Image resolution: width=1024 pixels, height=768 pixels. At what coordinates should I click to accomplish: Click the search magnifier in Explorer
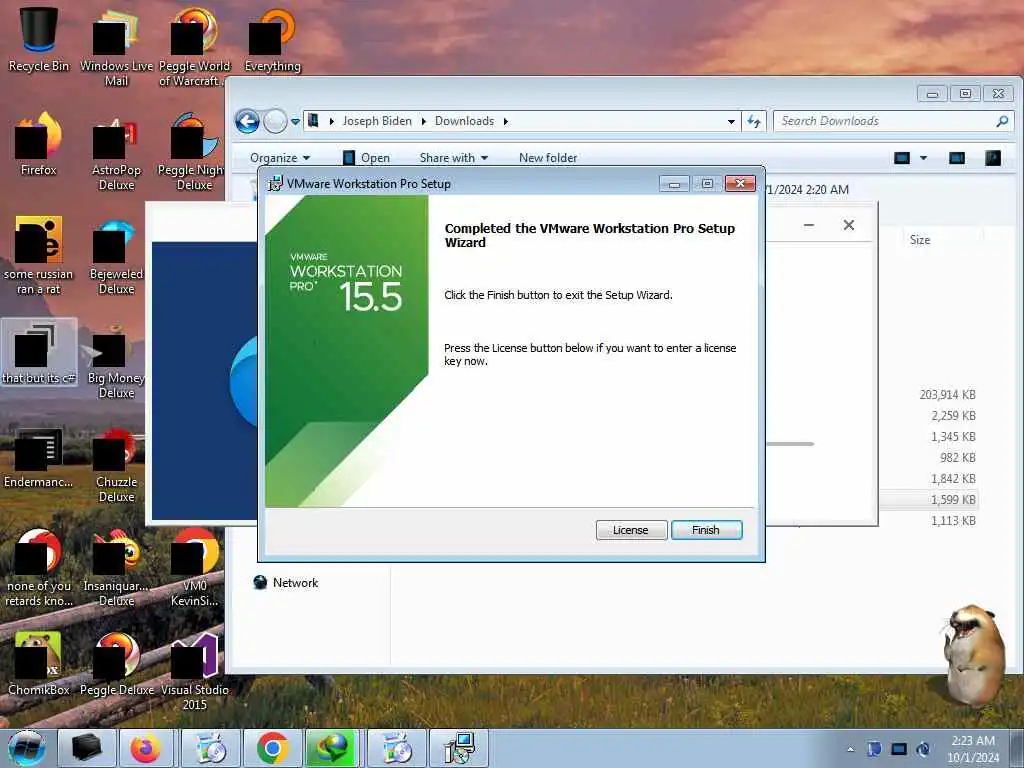(1002, 121)
